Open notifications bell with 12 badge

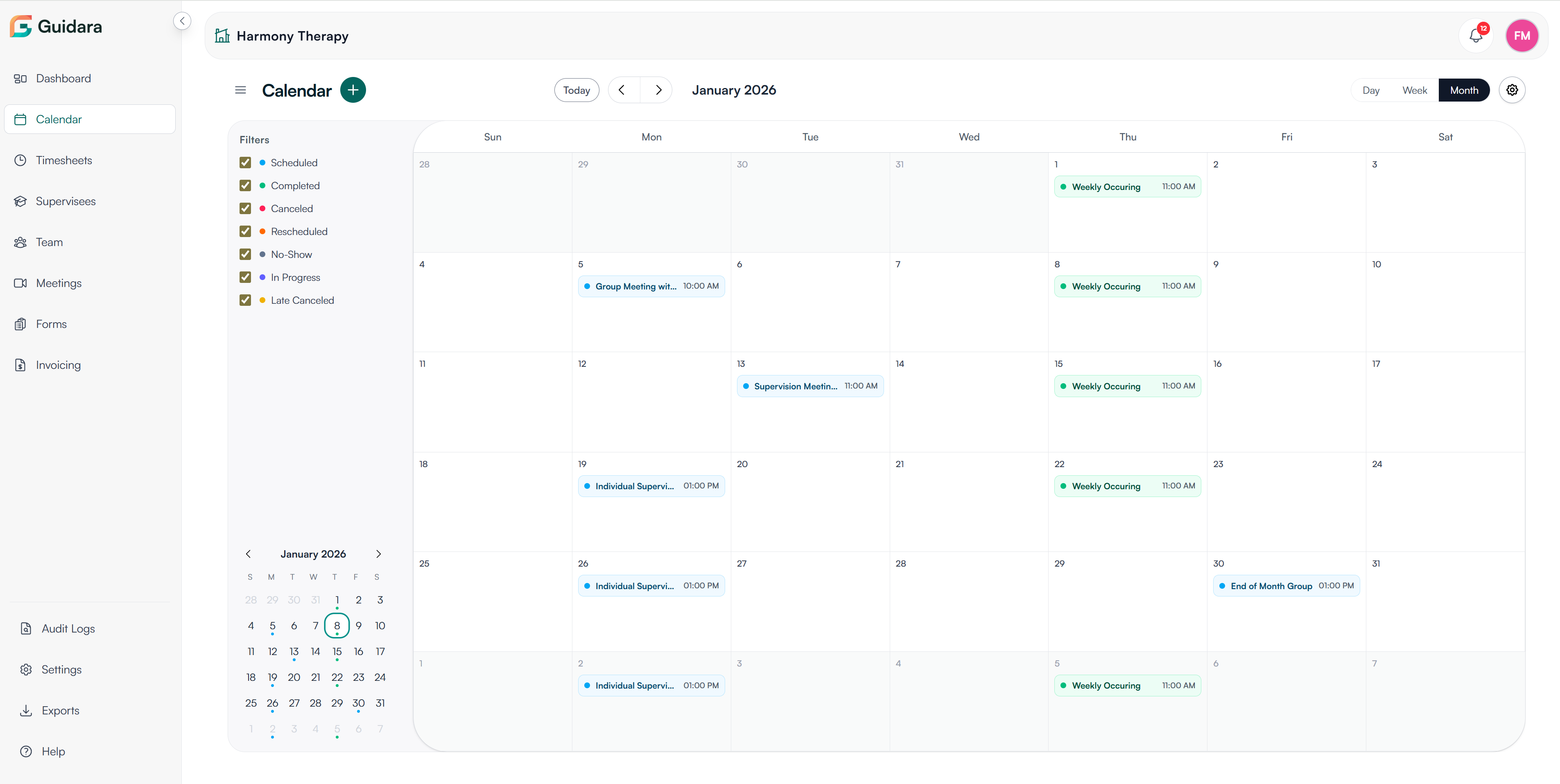click(1476, 36)
